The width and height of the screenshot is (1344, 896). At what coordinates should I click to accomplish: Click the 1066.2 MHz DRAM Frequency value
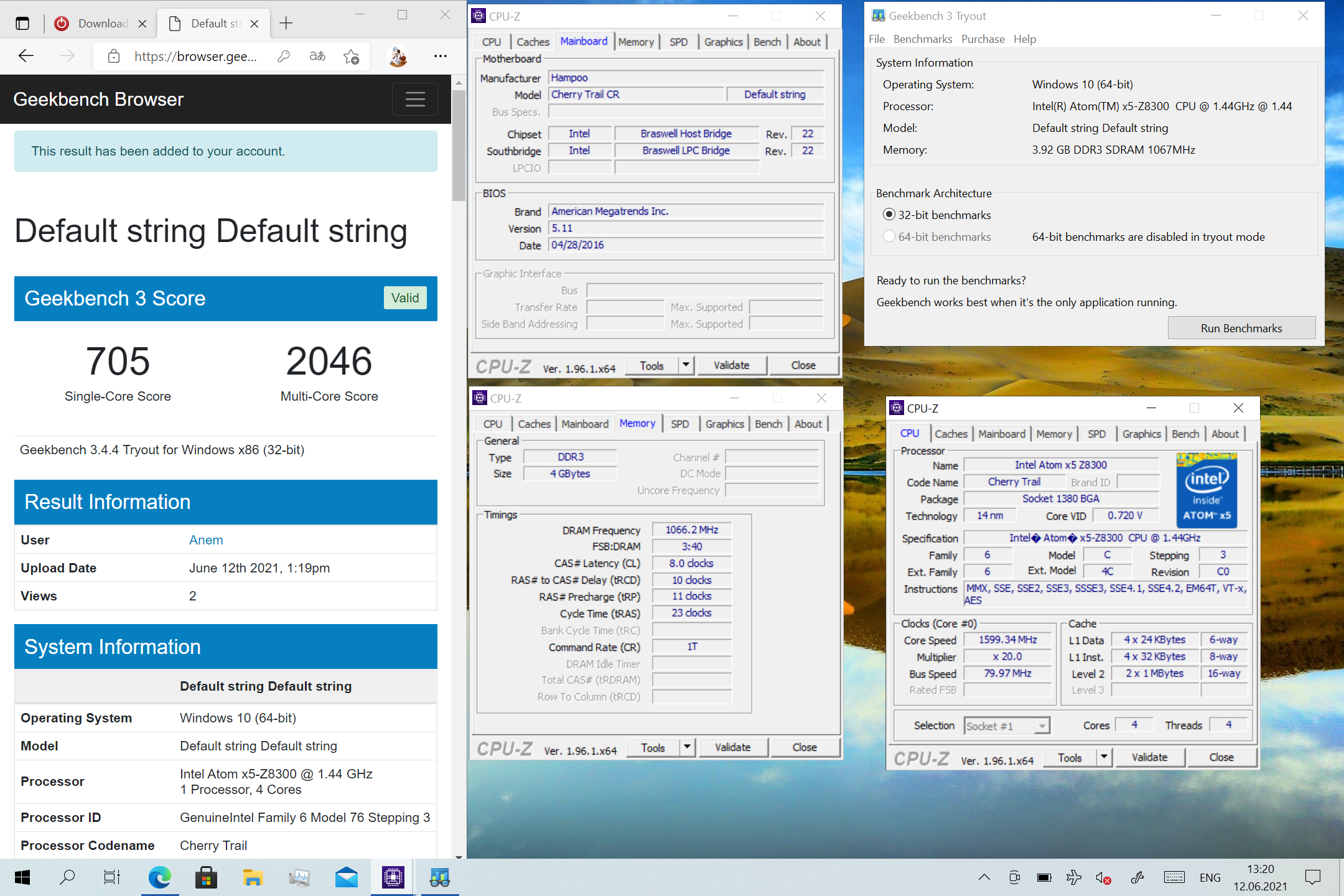[692, 530]
